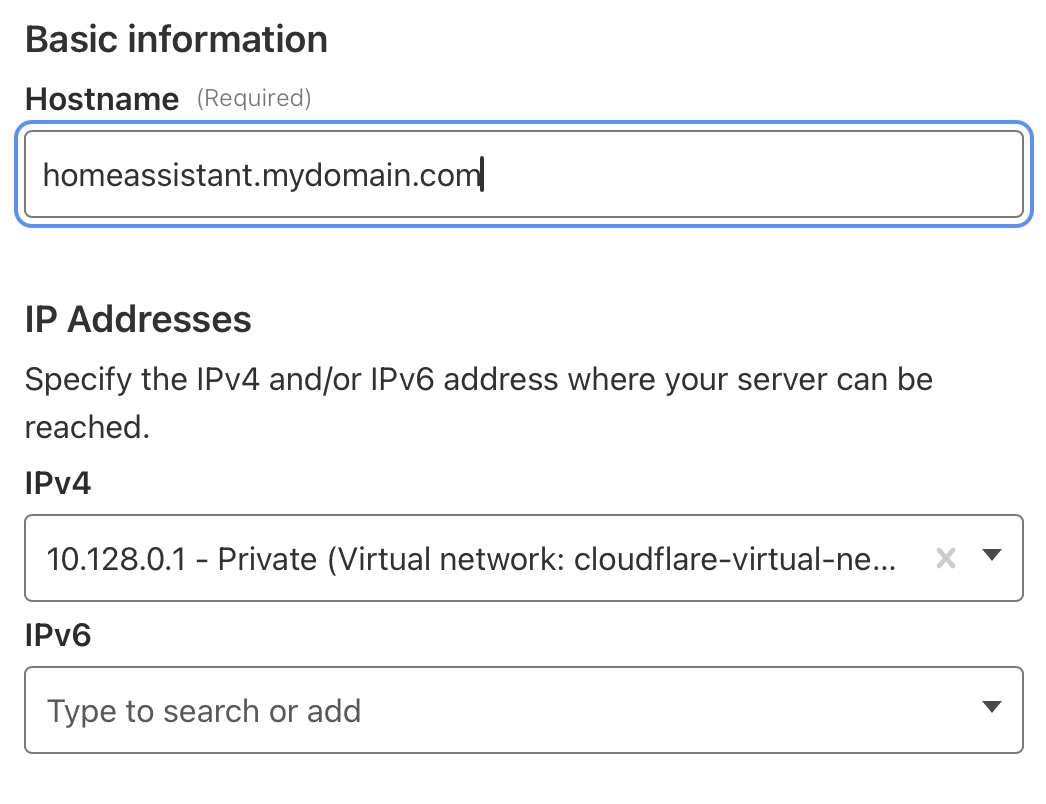Screen dimensions: 1046x804
Task: Expand the IPv4 address dropdown arrow
Action: (992, 556)
